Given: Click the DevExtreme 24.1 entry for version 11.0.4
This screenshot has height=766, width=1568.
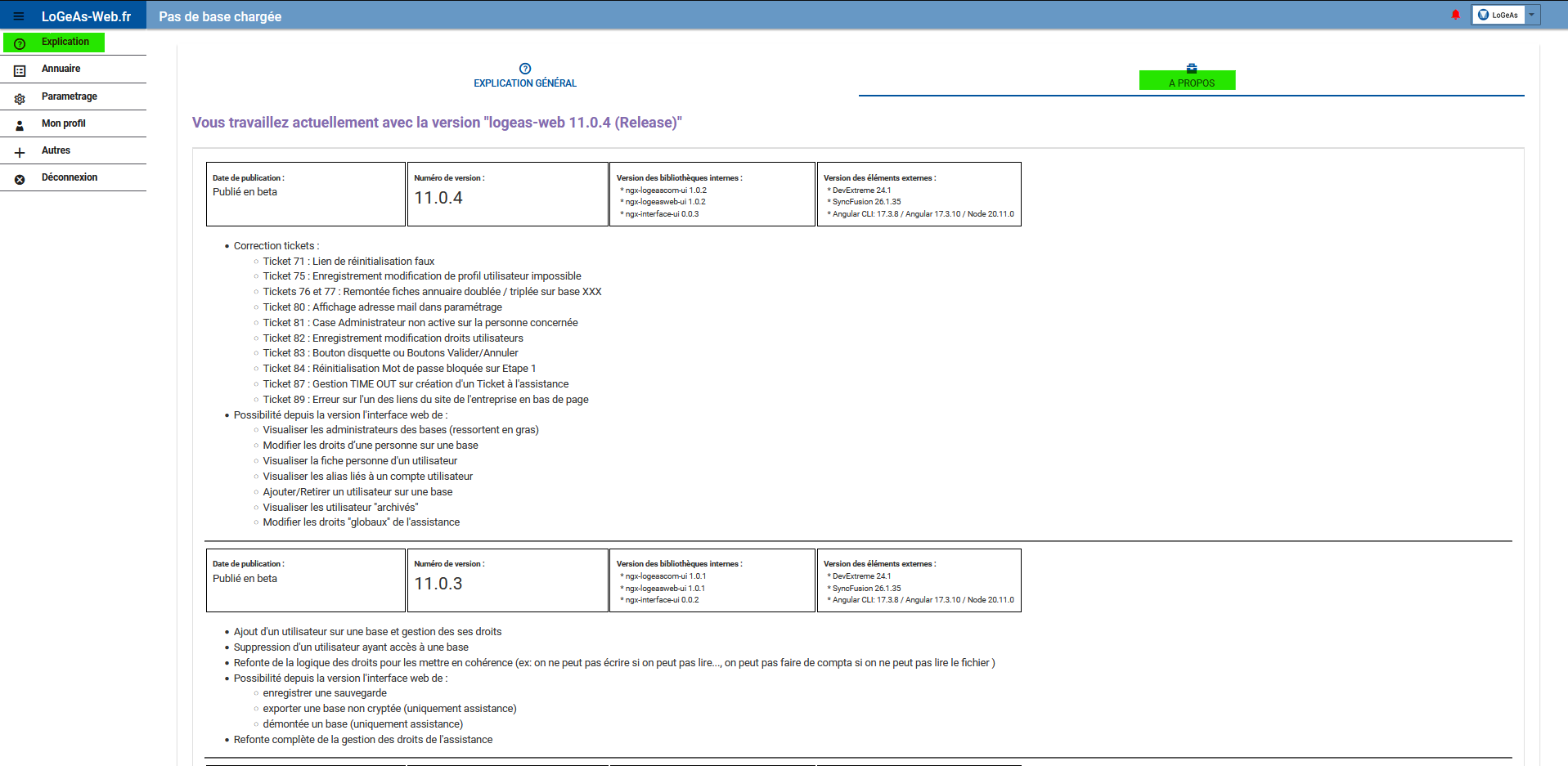Looking at the screenshot, I should coord(861,190).
